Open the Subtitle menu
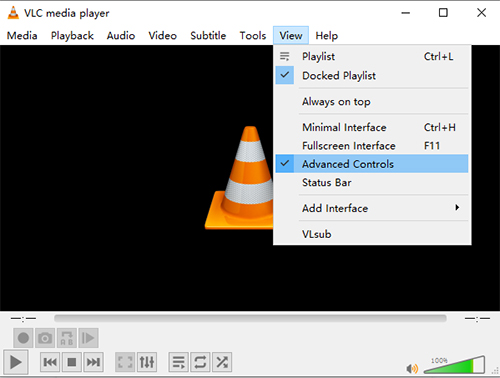Image resolution: width=500 pixels, height=378 pixels. [x=208, y=36]
